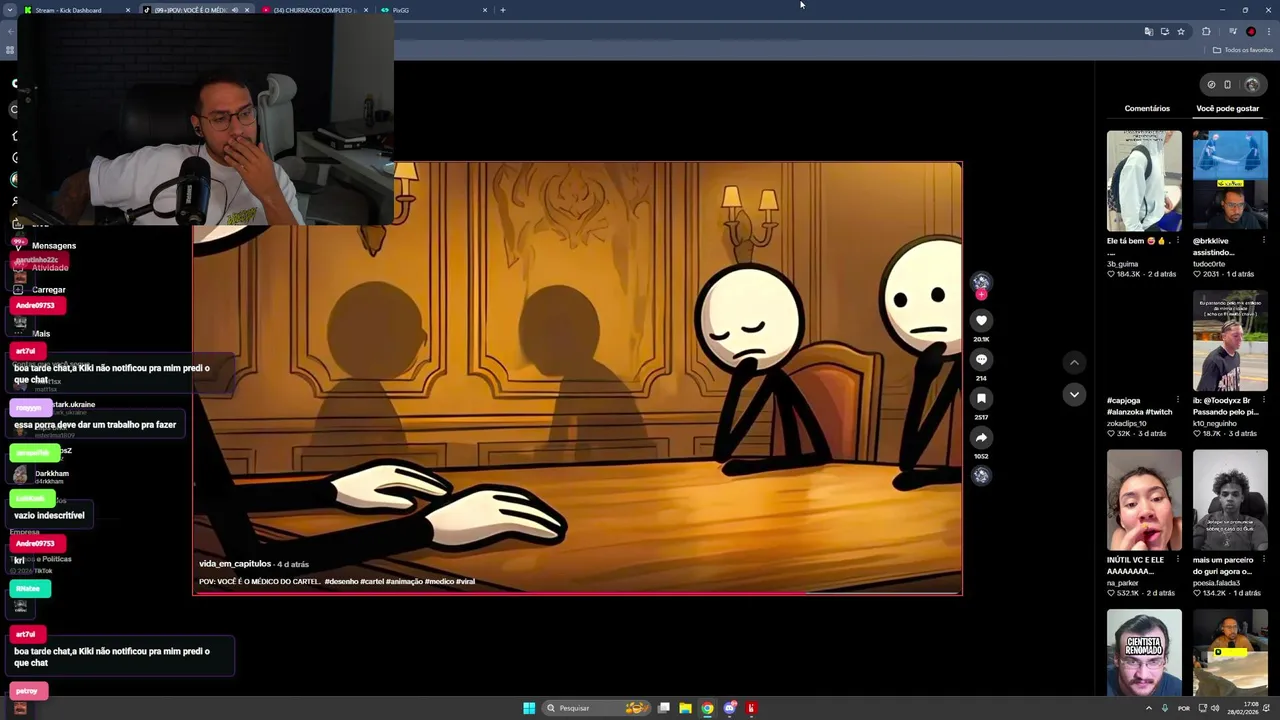This screenshot has height=720, width=1280.
Task: Open '#capjoga #alanzoka' video caption
Action: [1139, 406]
